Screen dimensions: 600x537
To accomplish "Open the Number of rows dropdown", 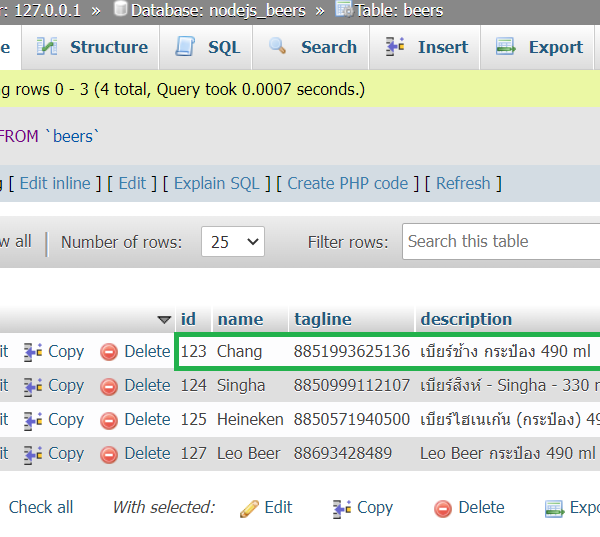I will click(x=232, y=242).
